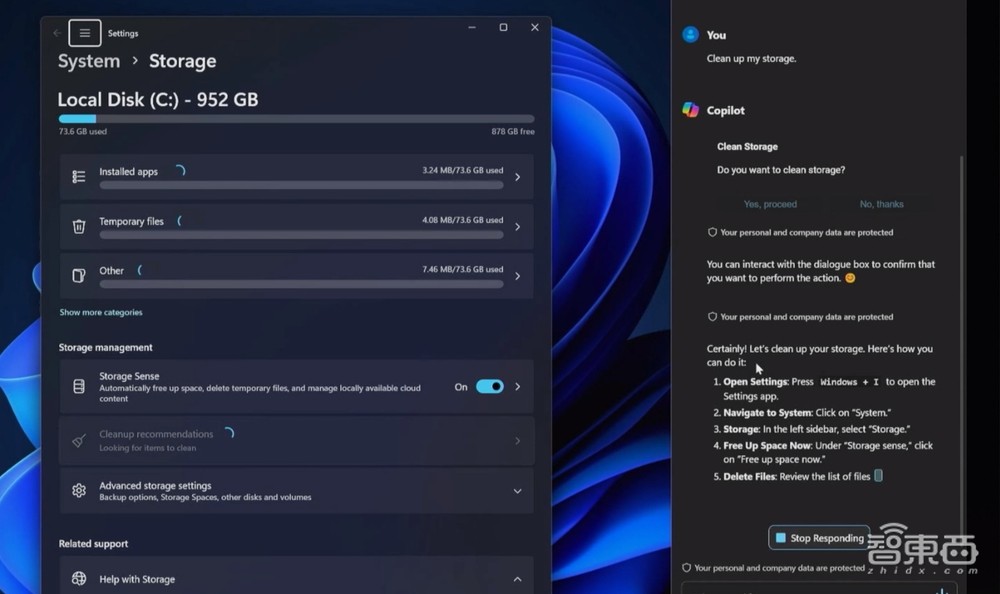Click "Yes, proceed" in Copilot

click(770, 204)
